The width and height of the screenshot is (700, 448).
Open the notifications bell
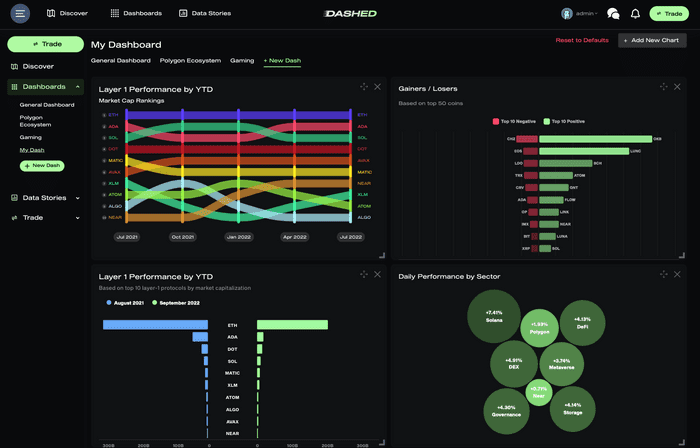pos(635,14)
